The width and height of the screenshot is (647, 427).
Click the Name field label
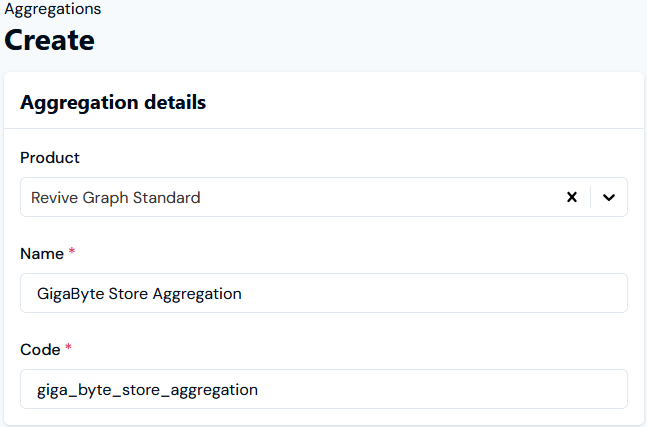(42, 254)
